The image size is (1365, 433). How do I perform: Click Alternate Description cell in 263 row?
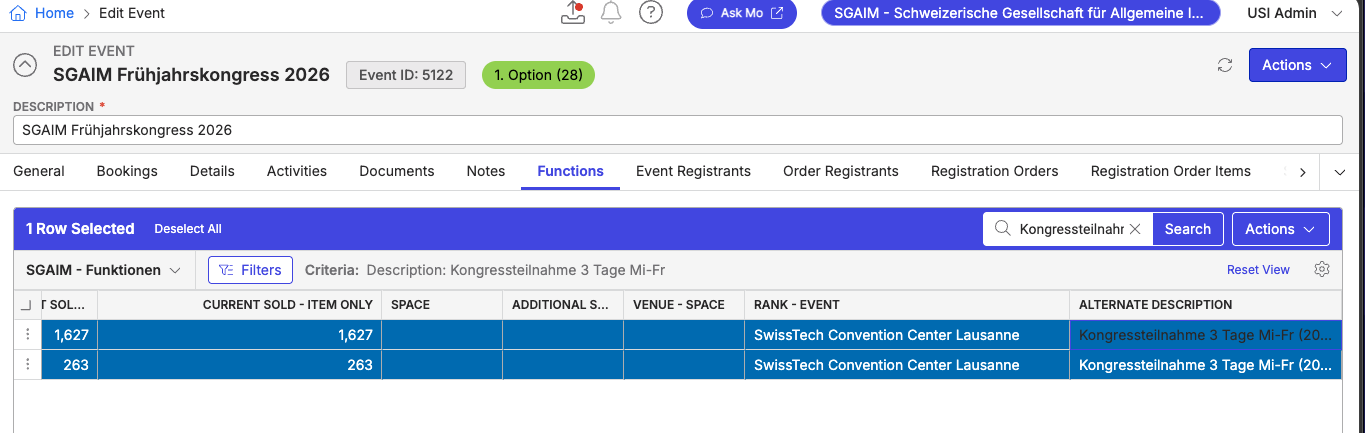(x=1206, y=365)
